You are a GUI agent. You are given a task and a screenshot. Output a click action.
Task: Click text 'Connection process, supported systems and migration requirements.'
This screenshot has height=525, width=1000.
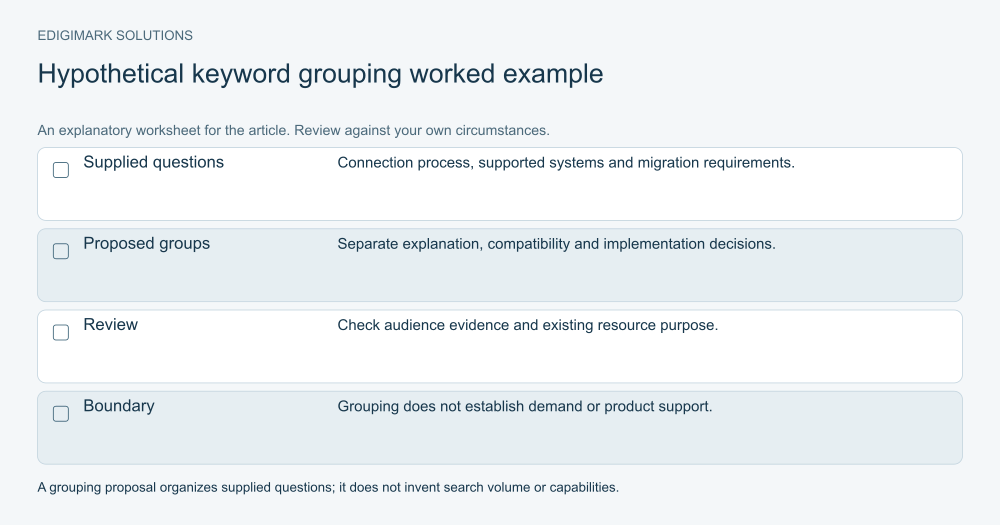pos(566,163)
